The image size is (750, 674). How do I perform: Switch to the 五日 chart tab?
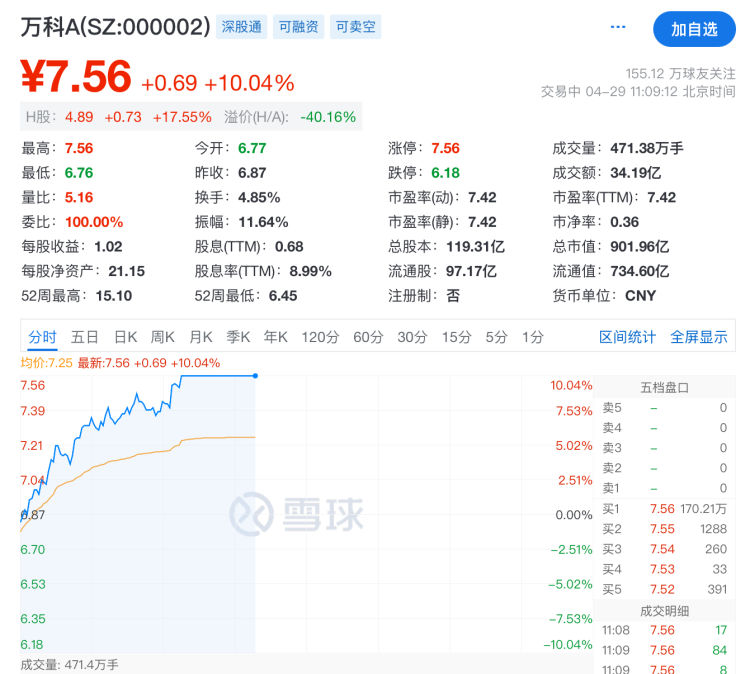coord(85,337)
